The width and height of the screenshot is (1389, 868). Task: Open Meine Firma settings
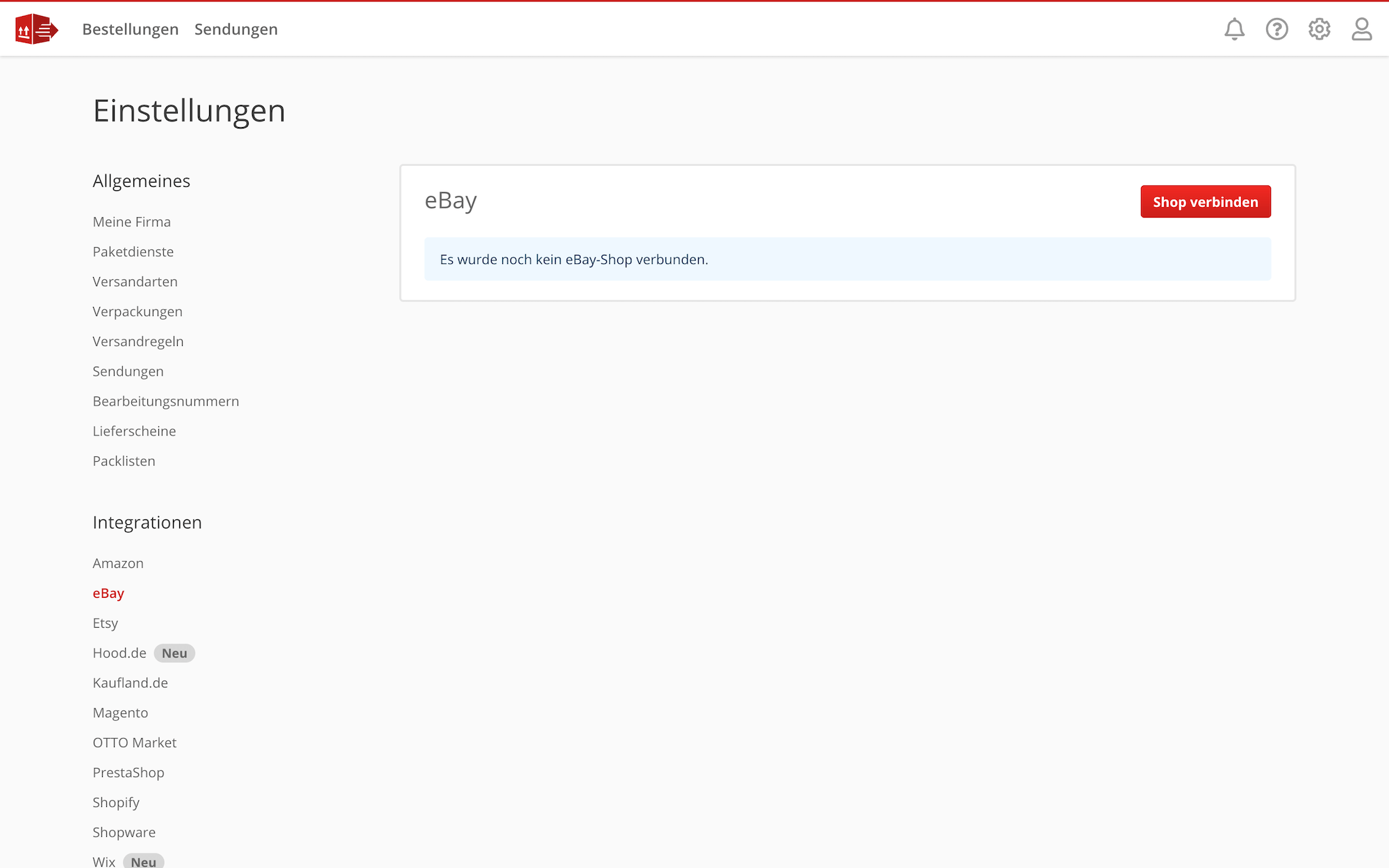point(131,222)
